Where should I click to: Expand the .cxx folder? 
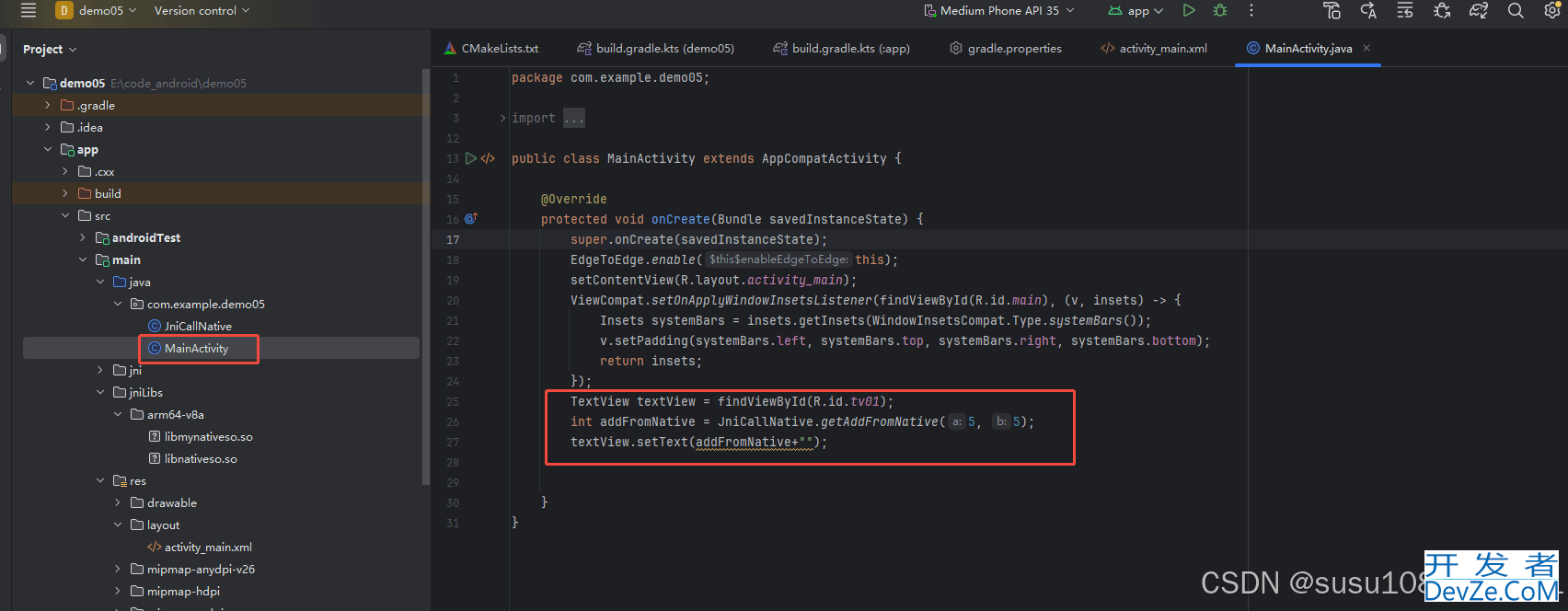65,171
